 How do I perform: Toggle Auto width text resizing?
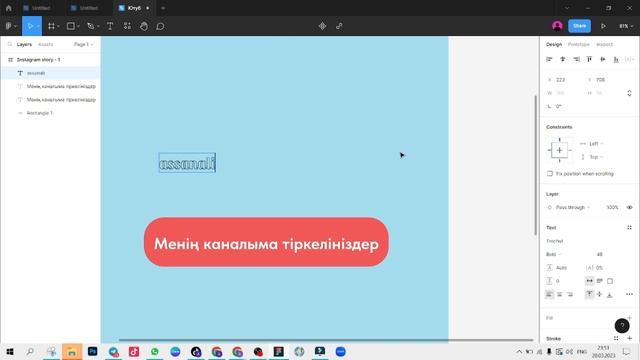(589, 281)
